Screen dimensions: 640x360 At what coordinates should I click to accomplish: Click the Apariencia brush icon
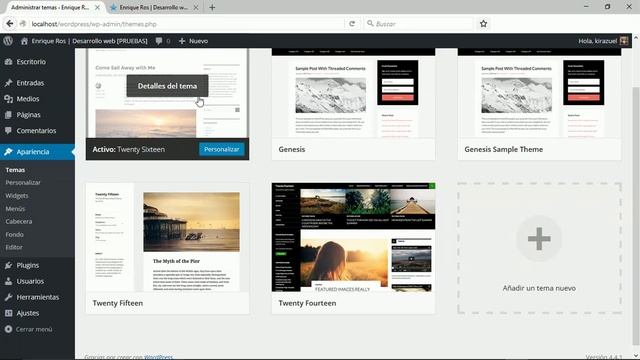point(8,152)
